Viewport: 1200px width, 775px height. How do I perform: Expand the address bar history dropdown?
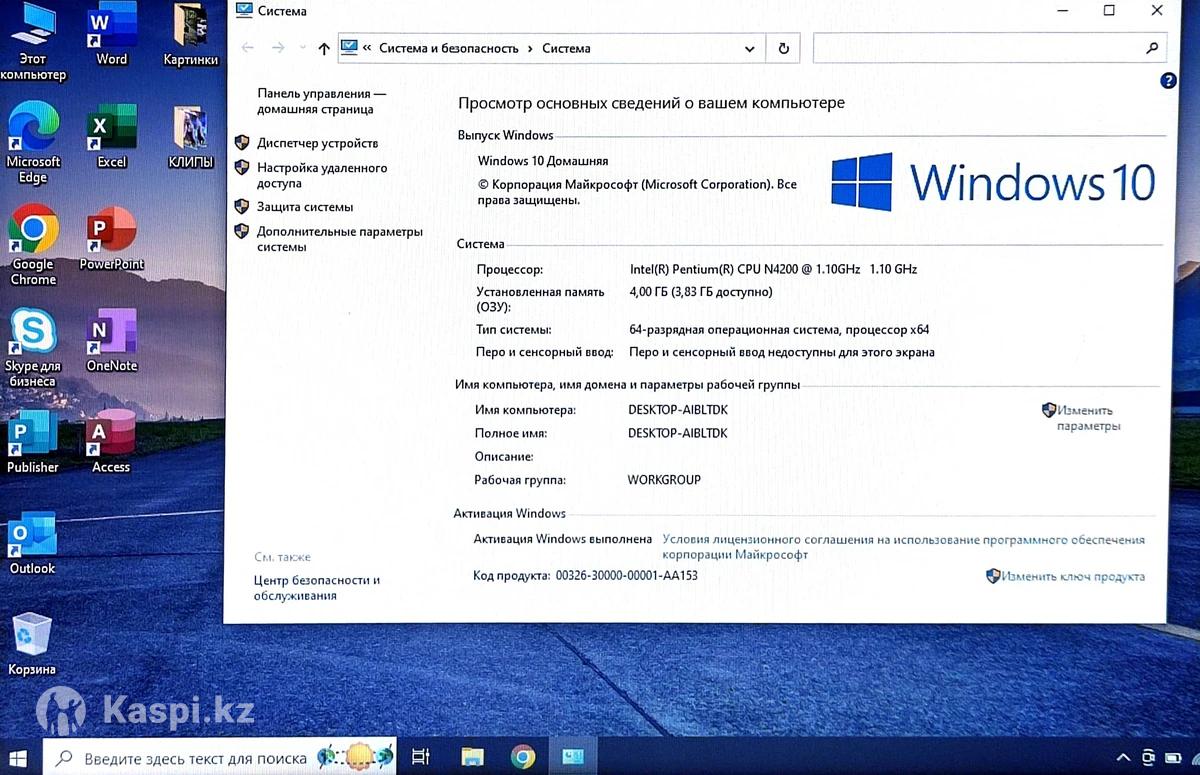[750, 48]
